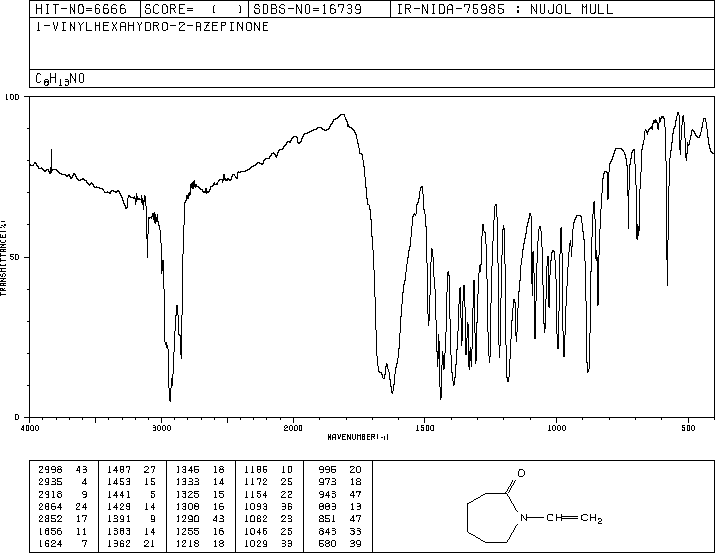
Task: Select the compound name 1-VINYLHEXAHYDRO-2-AZEPINONE
Action: (x=152, y=27)
